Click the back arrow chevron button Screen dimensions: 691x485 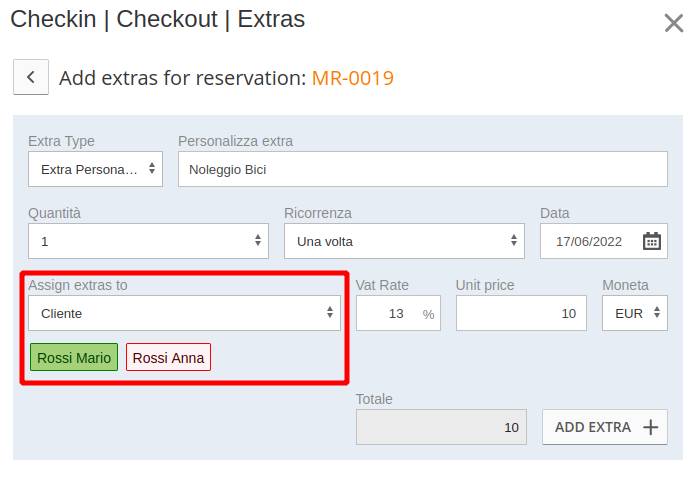click(31, 77)
